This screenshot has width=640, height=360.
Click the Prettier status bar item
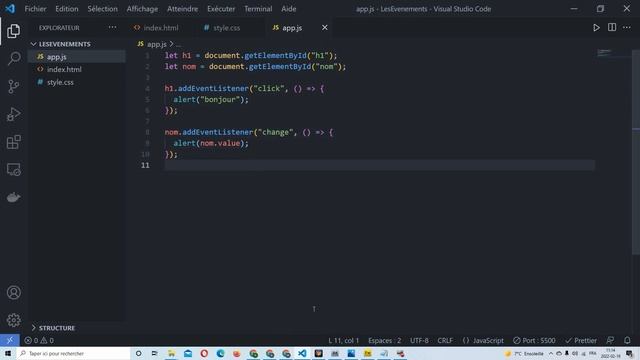point(581,340)
